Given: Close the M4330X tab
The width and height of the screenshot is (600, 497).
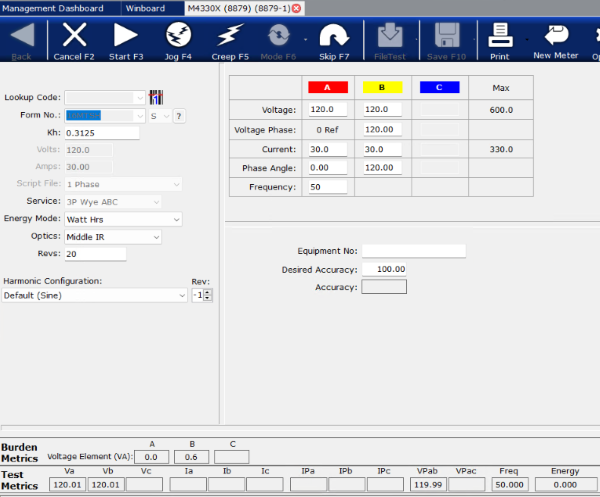Looking at the screenshot, I should [x=296, y=8].
